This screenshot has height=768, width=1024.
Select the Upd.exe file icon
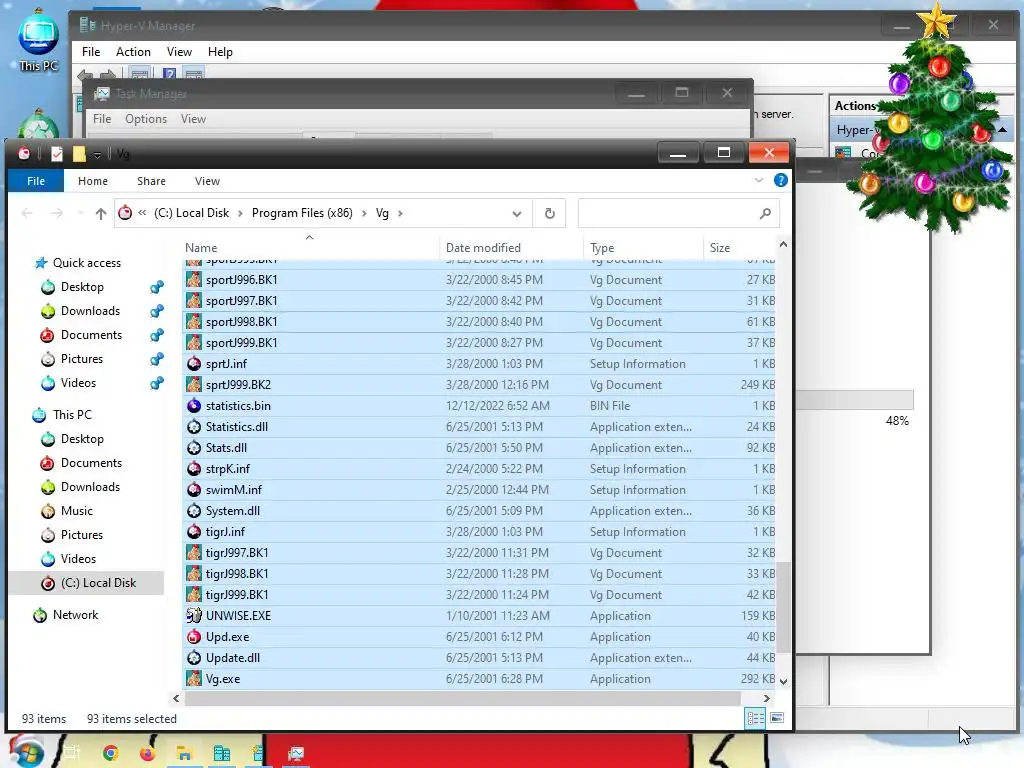point(194,637)
